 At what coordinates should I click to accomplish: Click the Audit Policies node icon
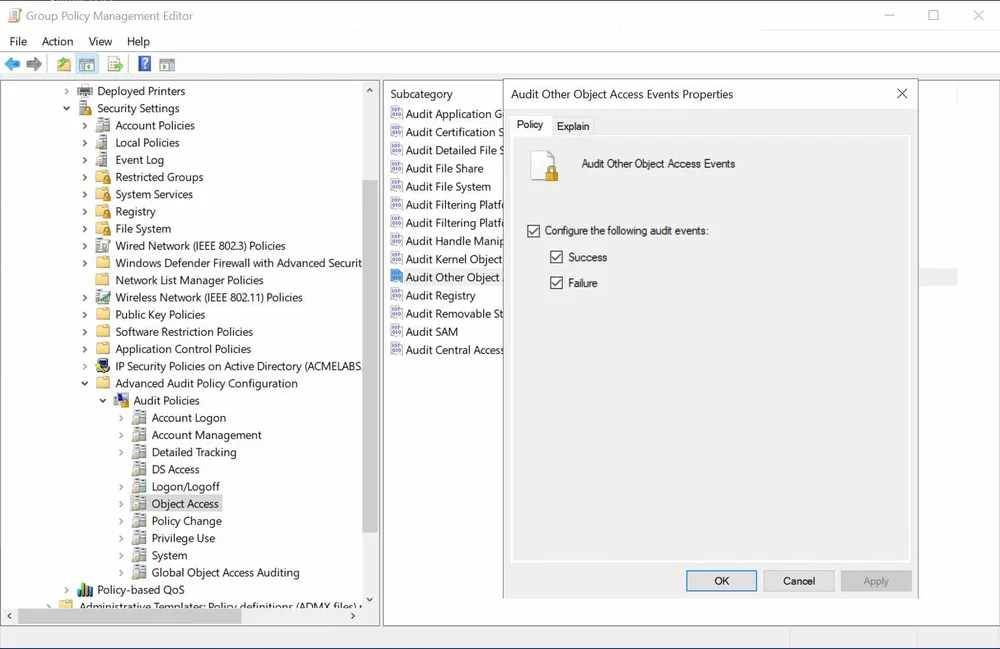(x=121, y=400)
